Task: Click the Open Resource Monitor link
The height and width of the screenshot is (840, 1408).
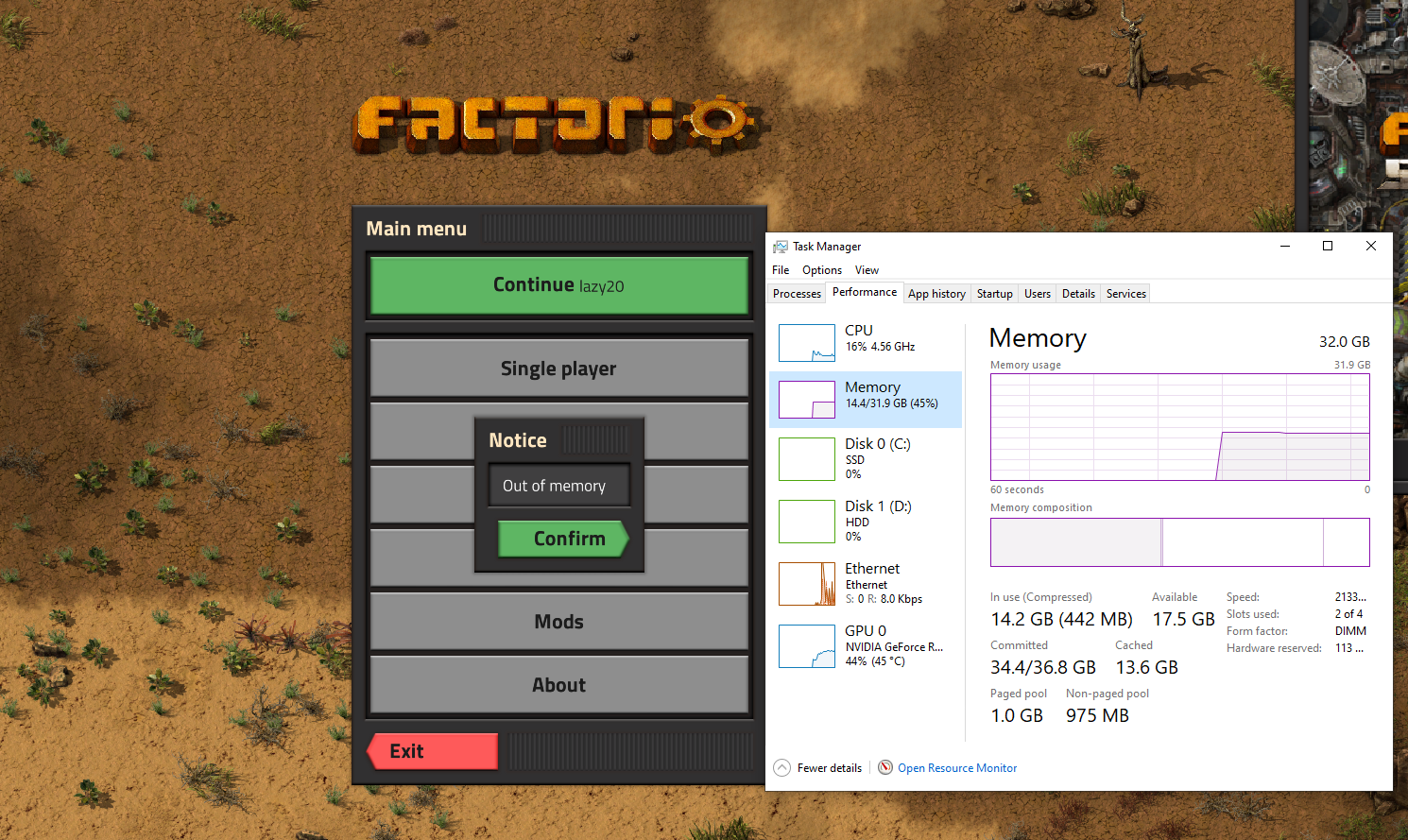Action: pyautogui.click(x=957, y=768)
